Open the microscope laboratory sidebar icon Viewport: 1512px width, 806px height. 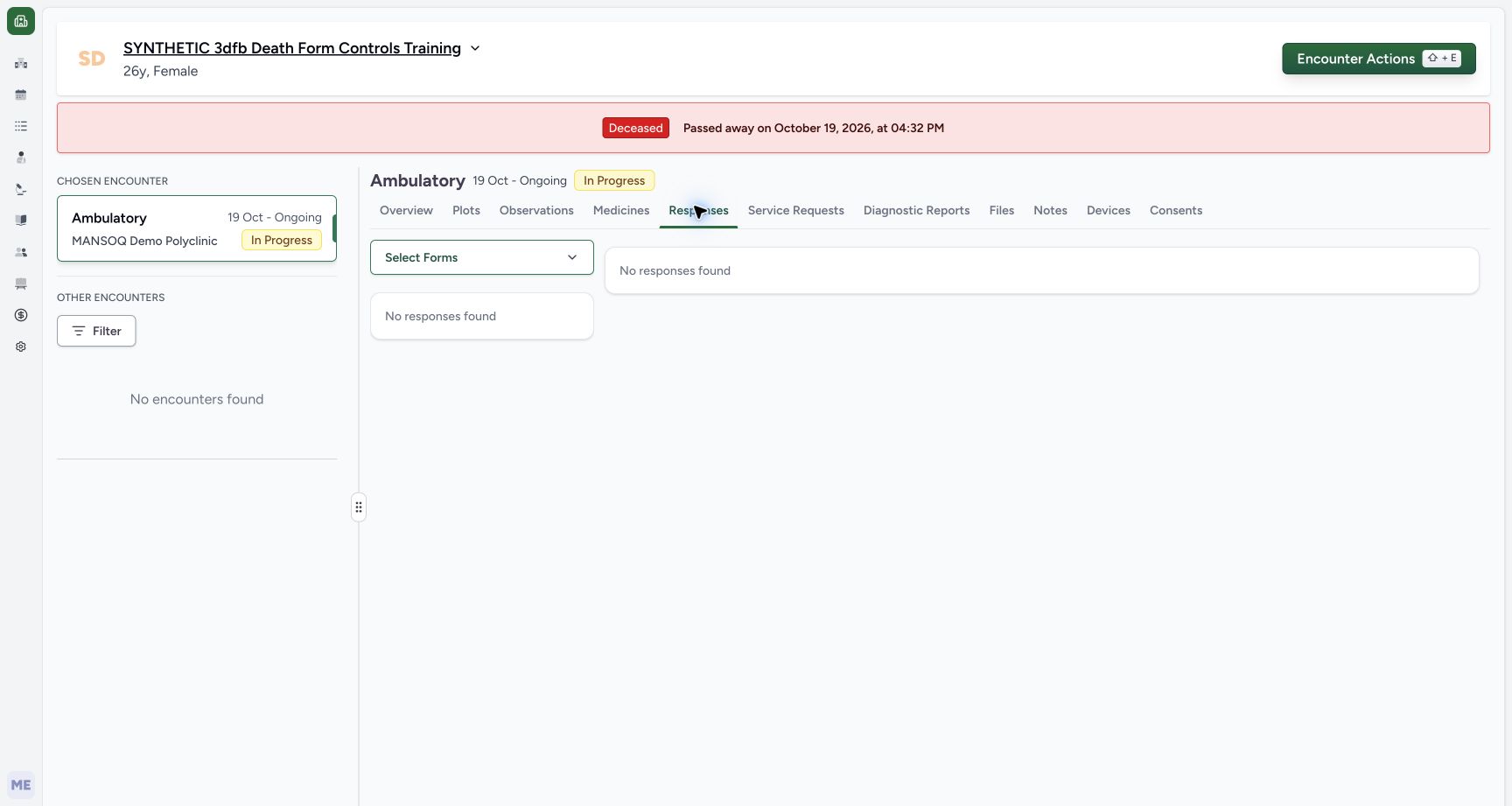click(21, 189)
